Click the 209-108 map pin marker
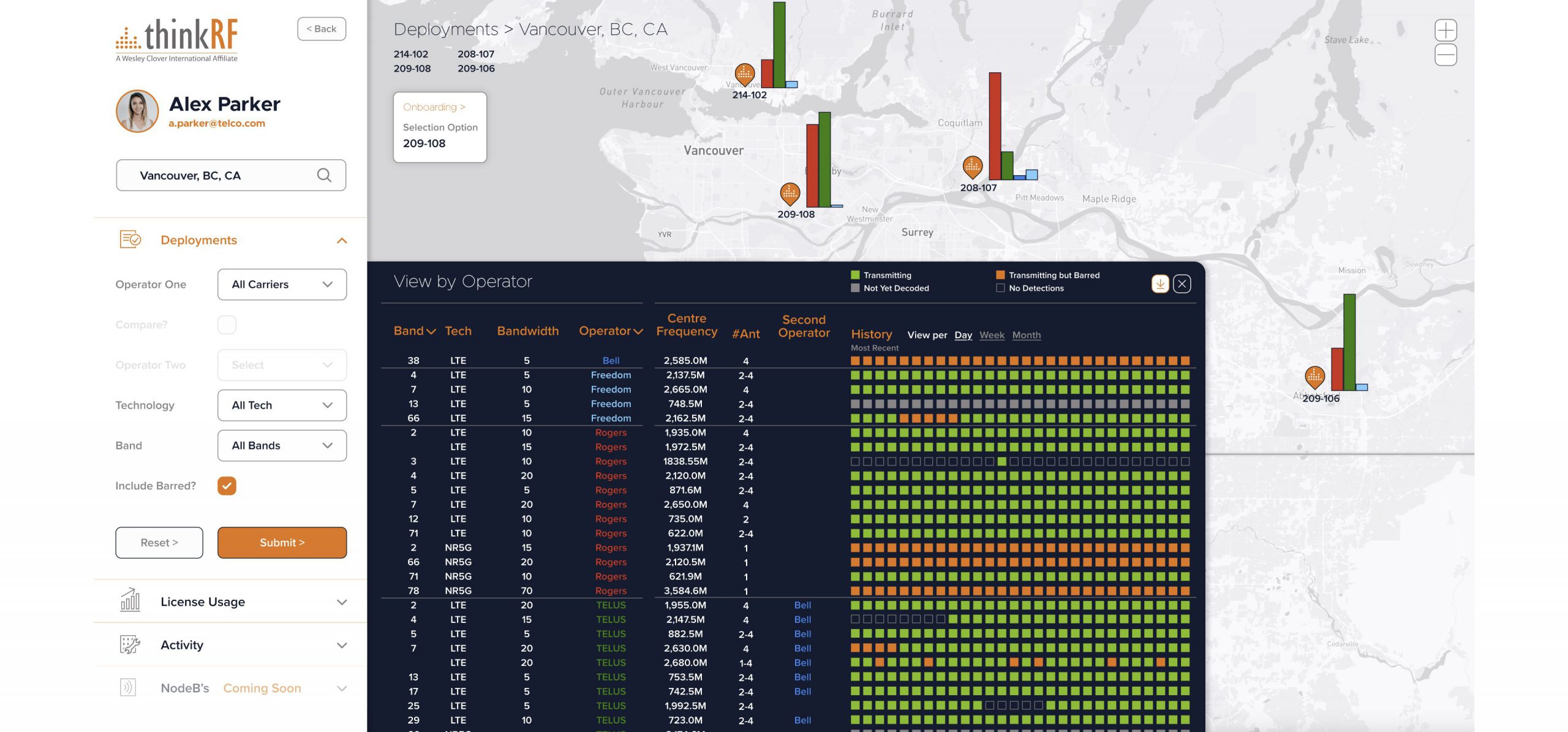Viewport: 1568px width, 732px height. [790, 194]
